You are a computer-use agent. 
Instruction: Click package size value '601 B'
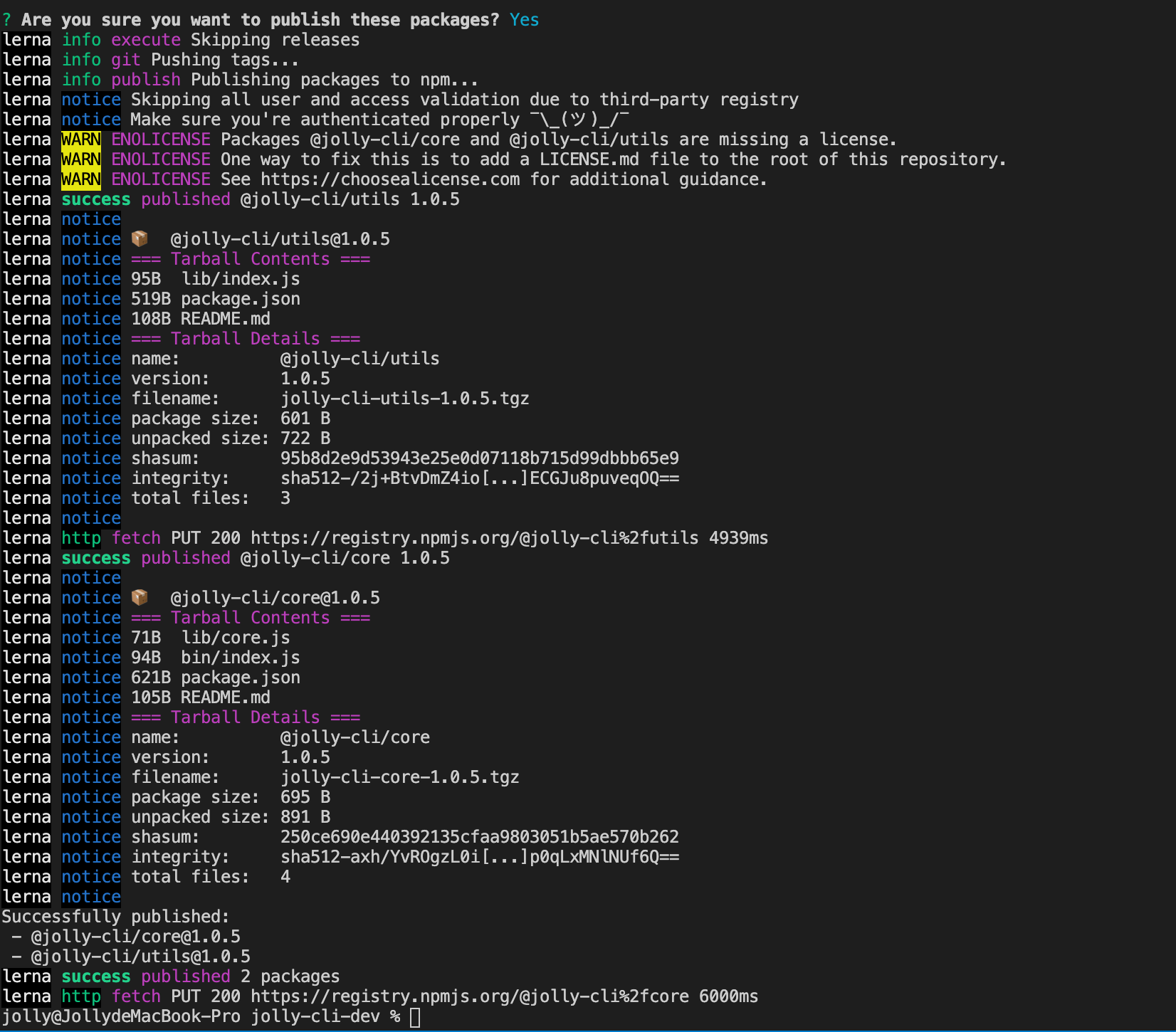point(305,418)
